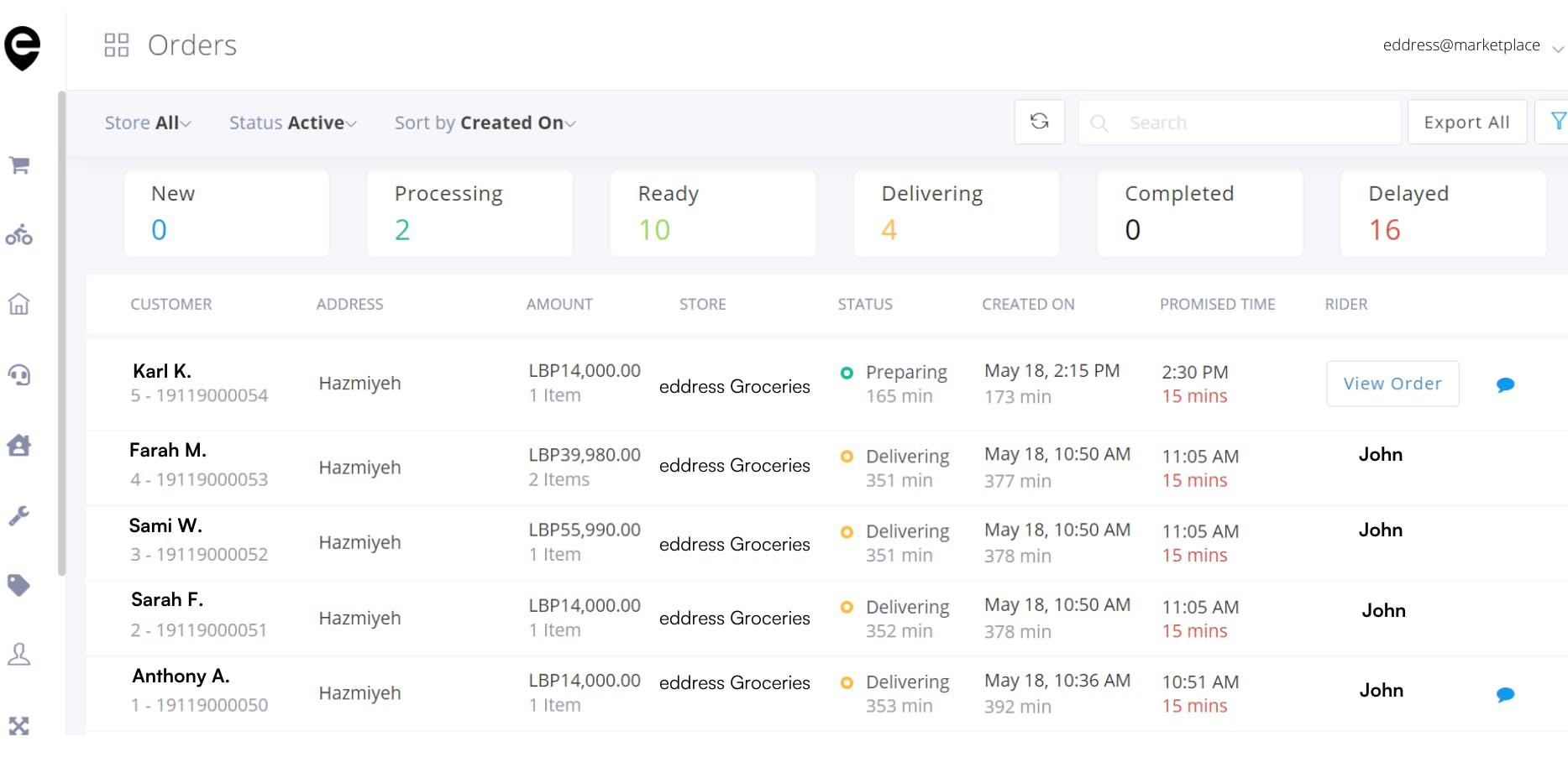This screenshot has height=768, width=1568.
Task: Click the user profile sidebar icon
Action: coord(19,655)
